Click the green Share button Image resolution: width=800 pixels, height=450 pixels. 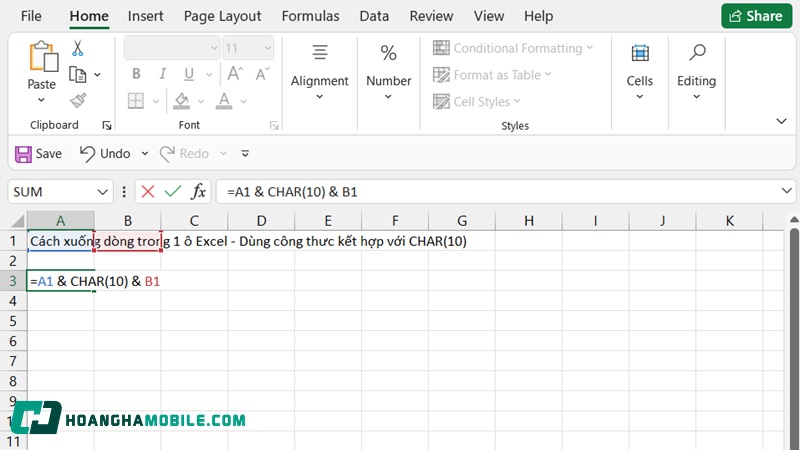(757, 16)
